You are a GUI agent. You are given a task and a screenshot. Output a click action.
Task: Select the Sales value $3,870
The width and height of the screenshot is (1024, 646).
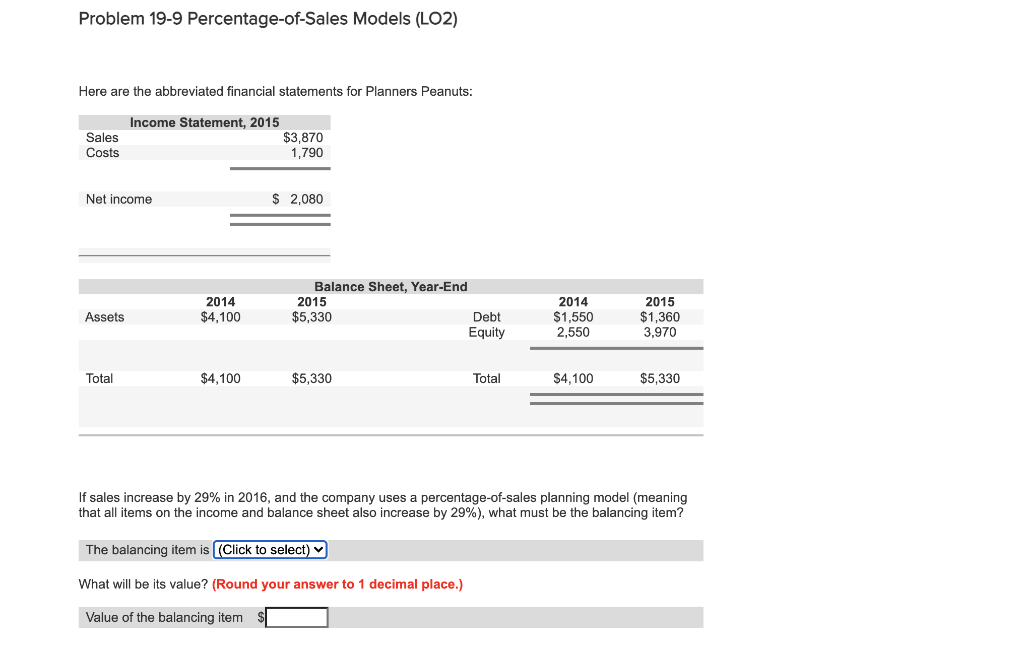tap(303, 137)
